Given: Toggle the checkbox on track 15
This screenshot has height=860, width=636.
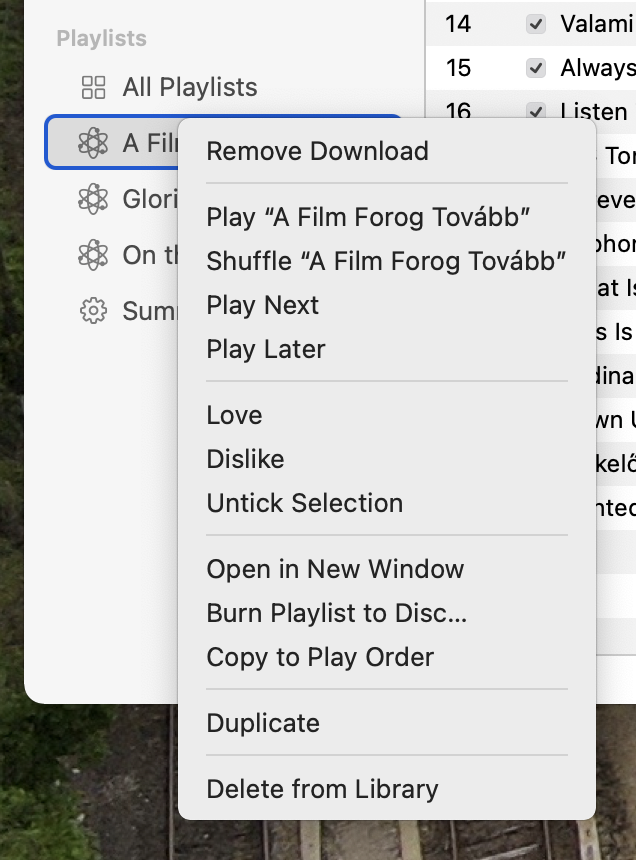Looking at the screenshot, I should click(537, 68).
